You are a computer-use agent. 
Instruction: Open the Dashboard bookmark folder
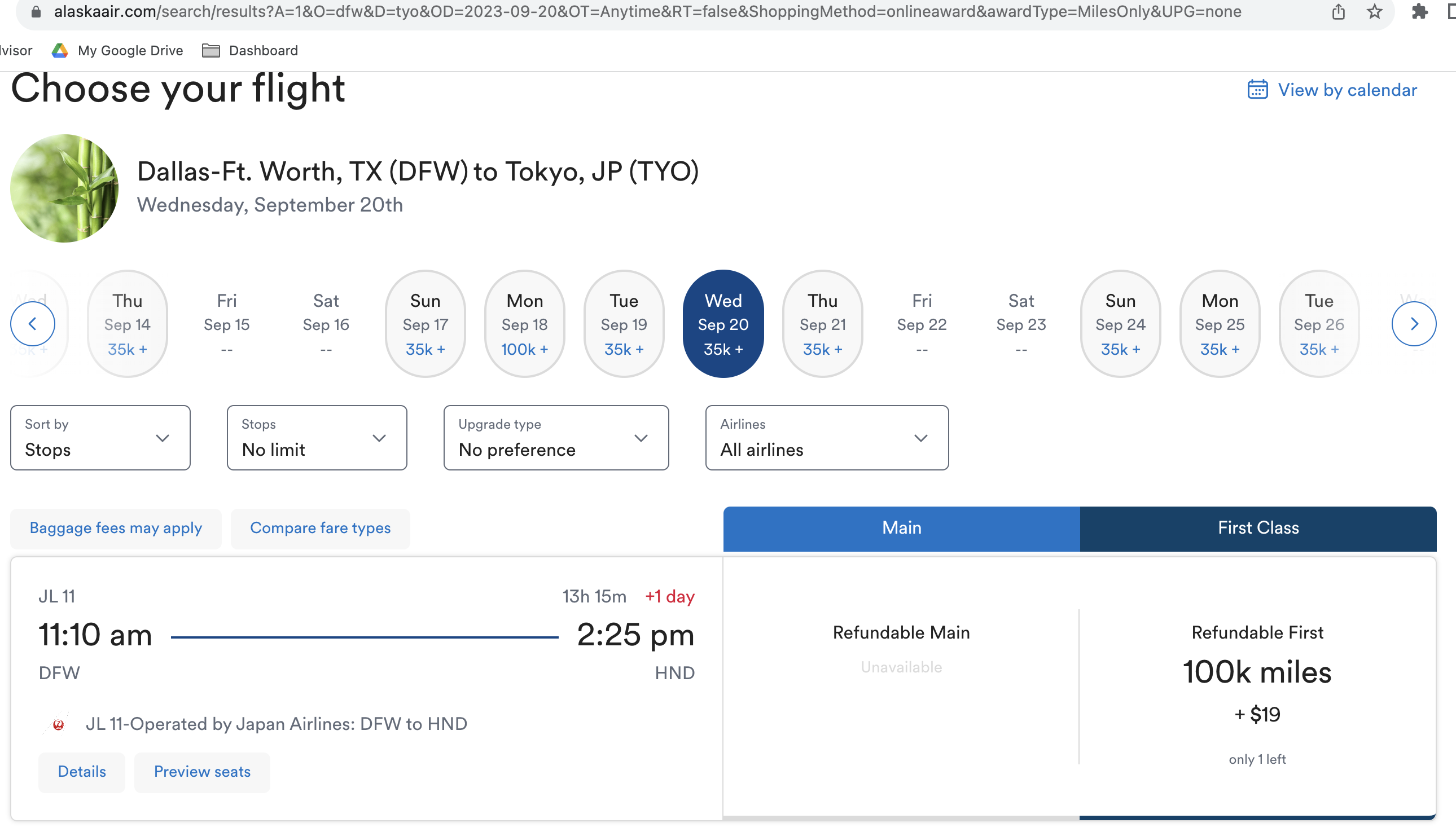(251, 51)
